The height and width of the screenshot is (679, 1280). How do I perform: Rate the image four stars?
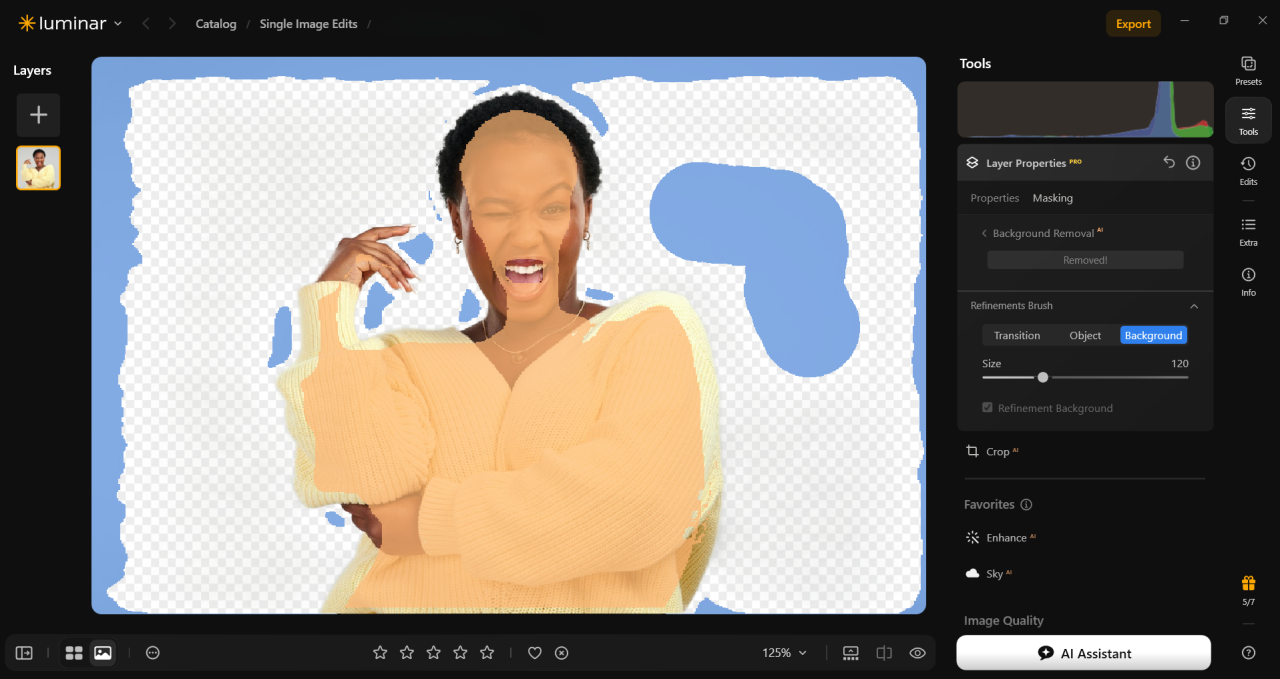(x=460, y=653)
